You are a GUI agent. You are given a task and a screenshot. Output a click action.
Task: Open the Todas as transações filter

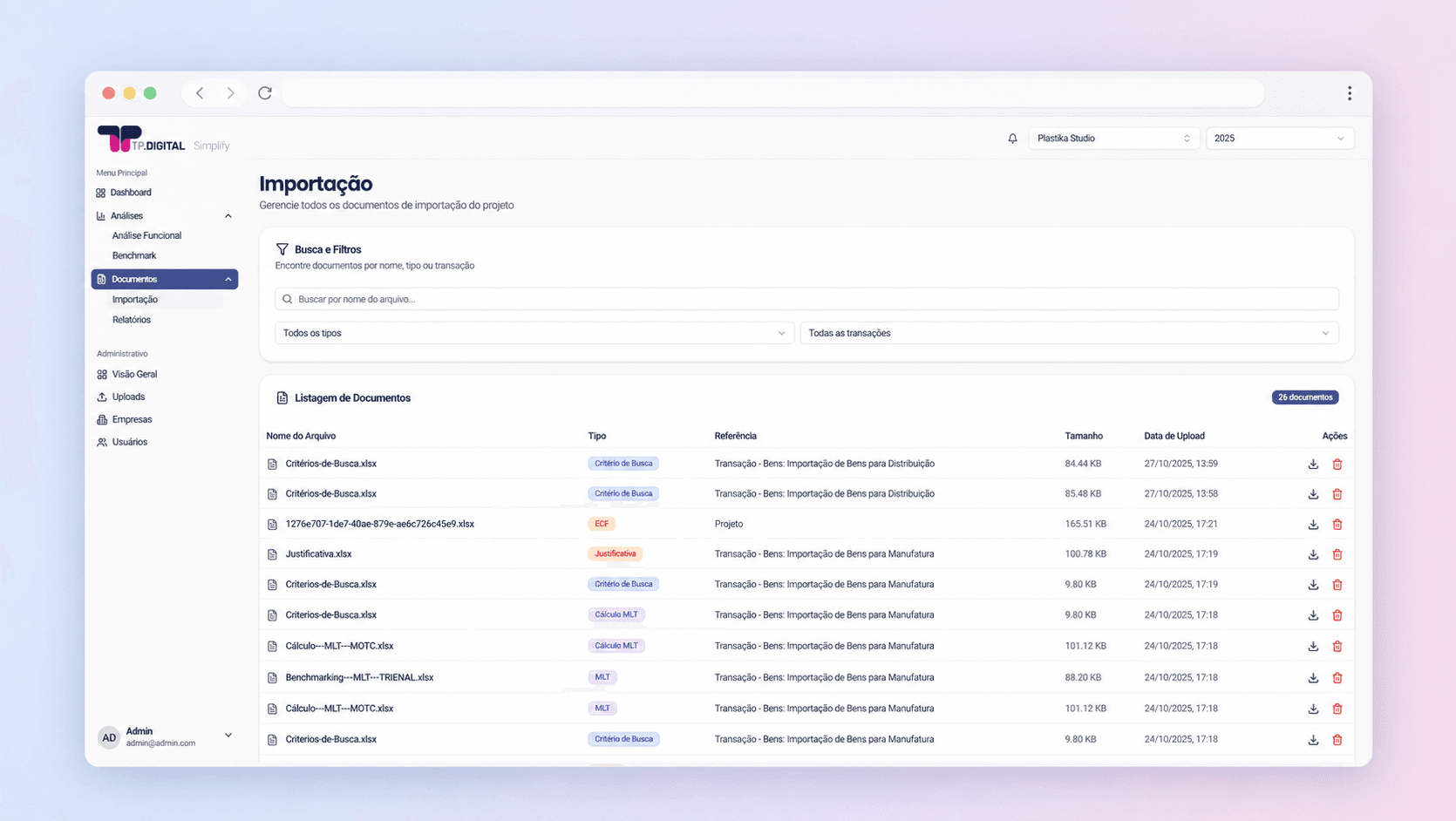pyautogui.click(x=1069, y=333)
